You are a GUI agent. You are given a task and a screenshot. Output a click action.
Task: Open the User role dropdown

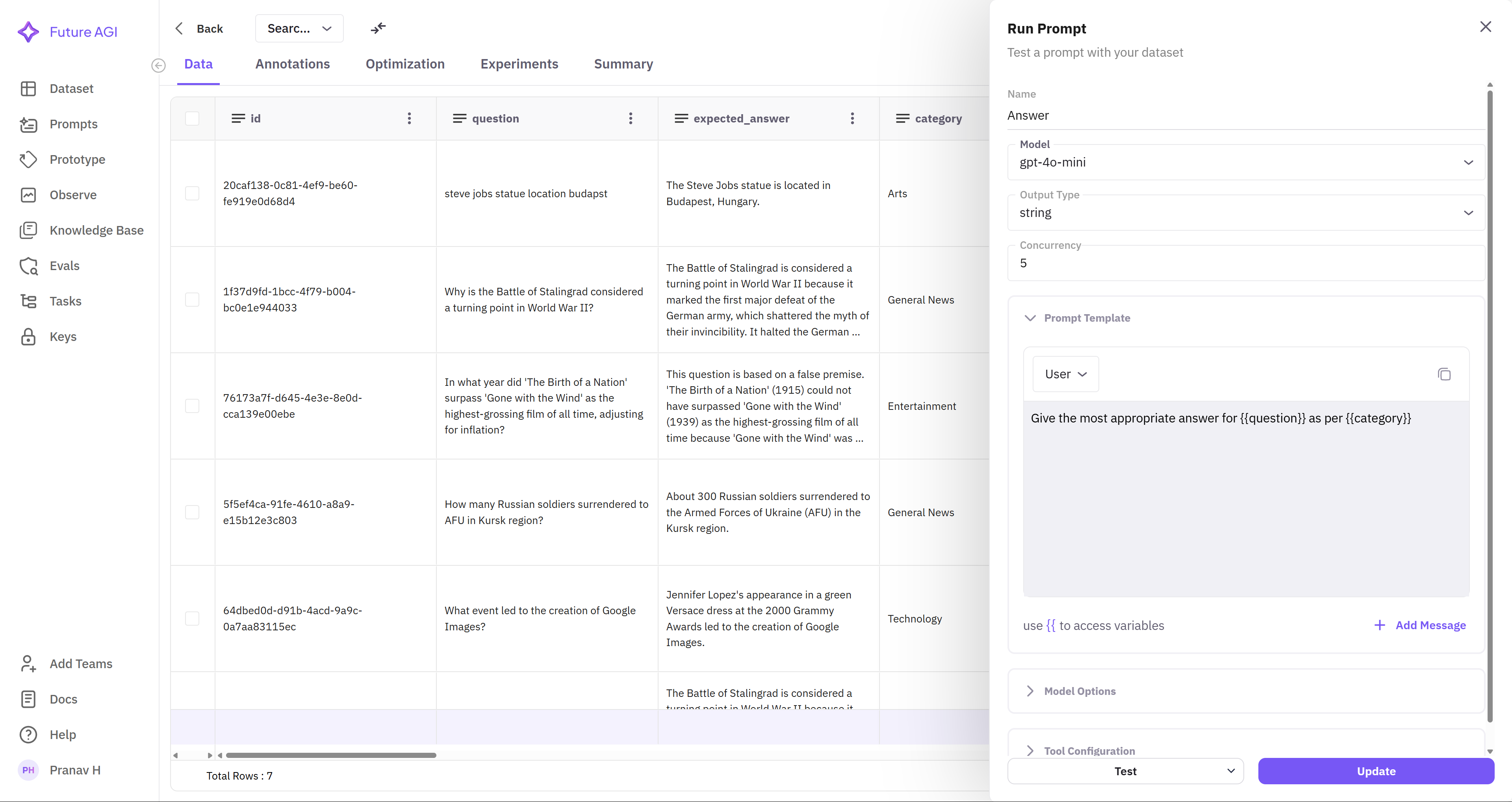(1065, 374)
